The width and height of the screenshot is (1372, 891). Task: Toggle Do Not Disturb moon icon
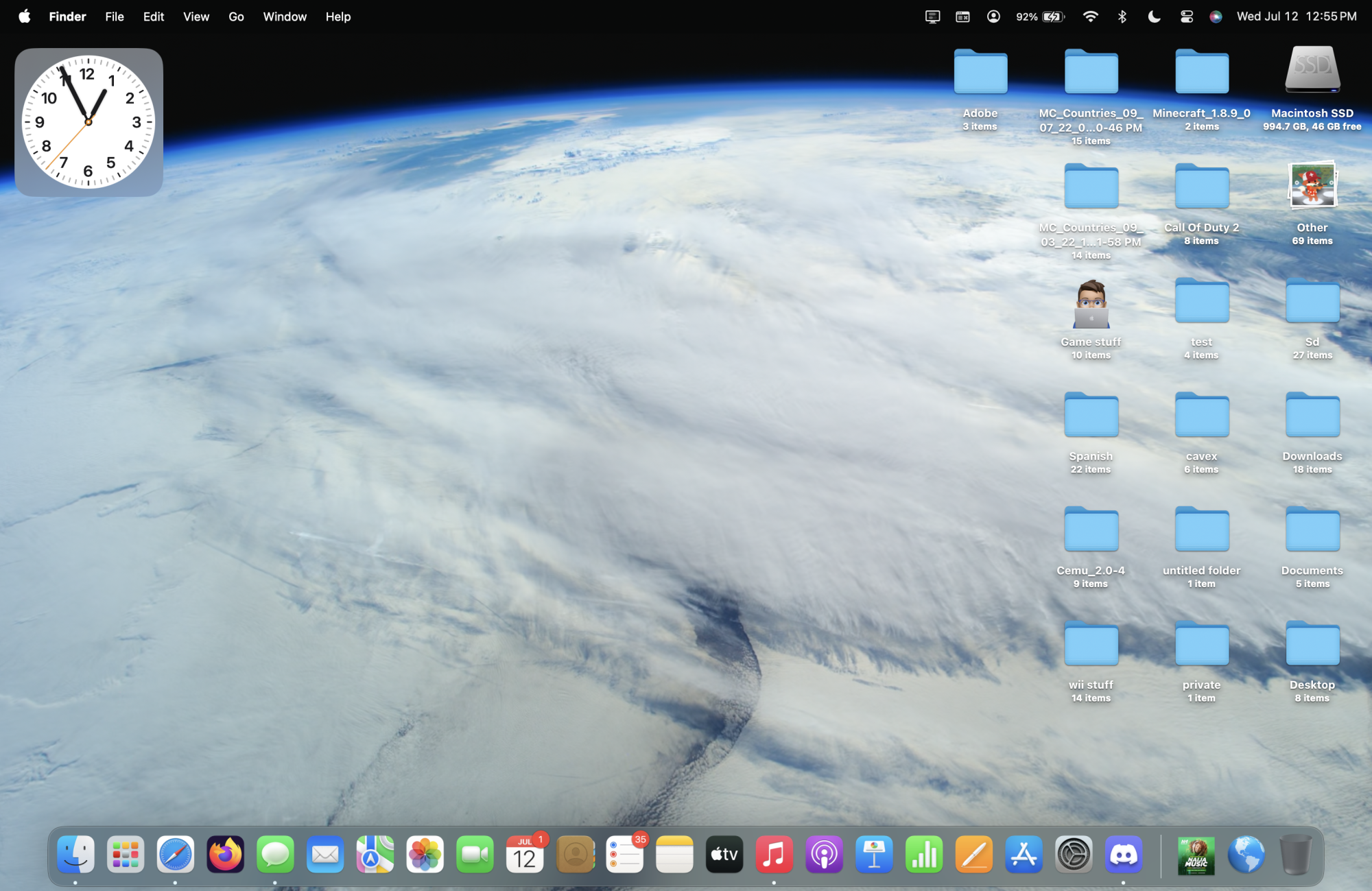pyautogui.click(x=1154, y=16)
